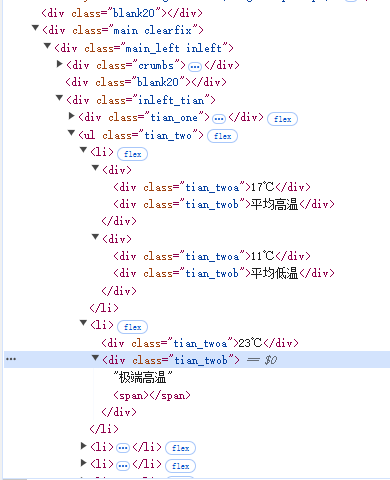Select the tian_twoa div showing 23℃
This screenshot has height=480, width=390.
[x=200, y=343]
